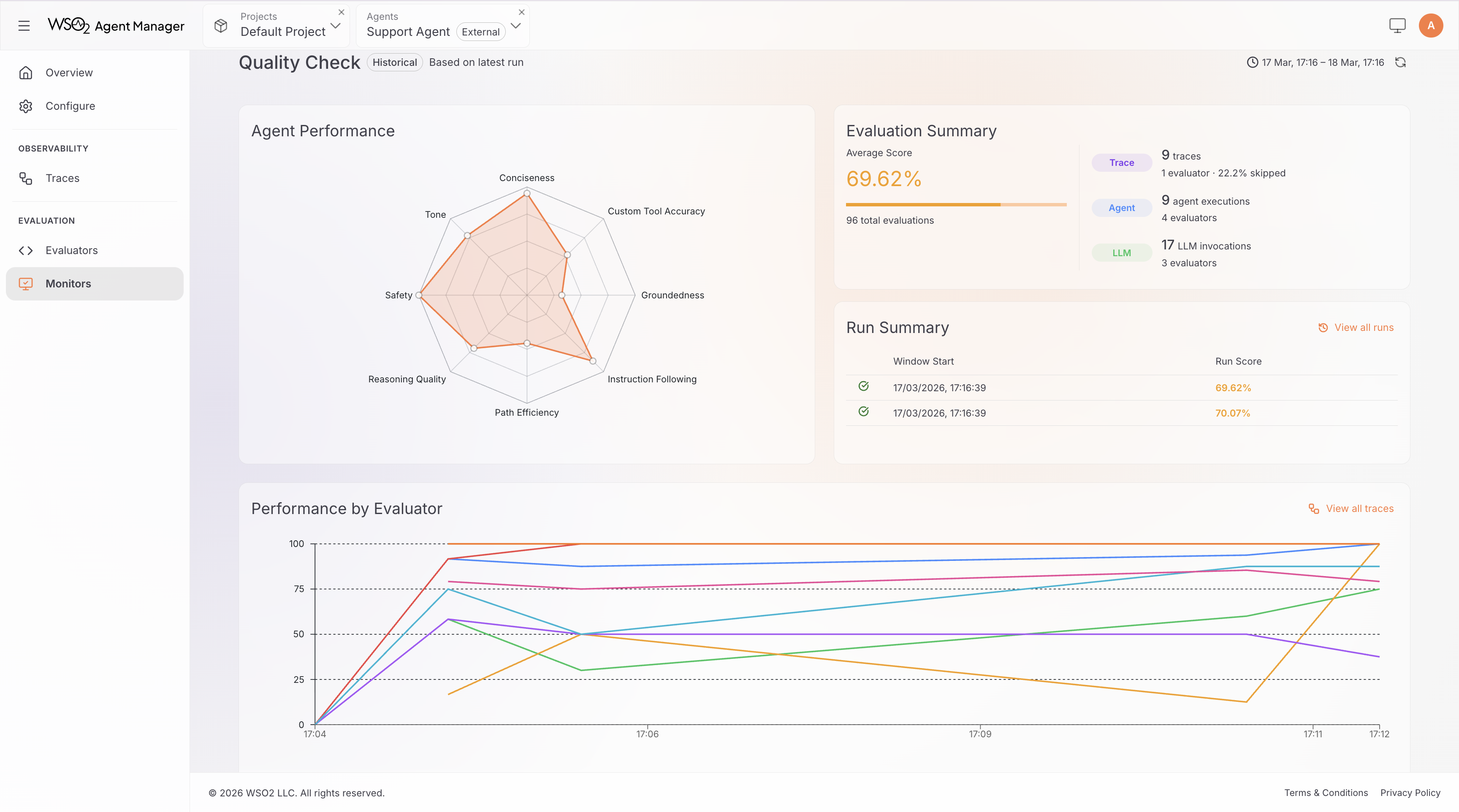The image size is (1459, 812).
Task: Open the hamburger navigation menu
Action: click(x=24, y=25)
